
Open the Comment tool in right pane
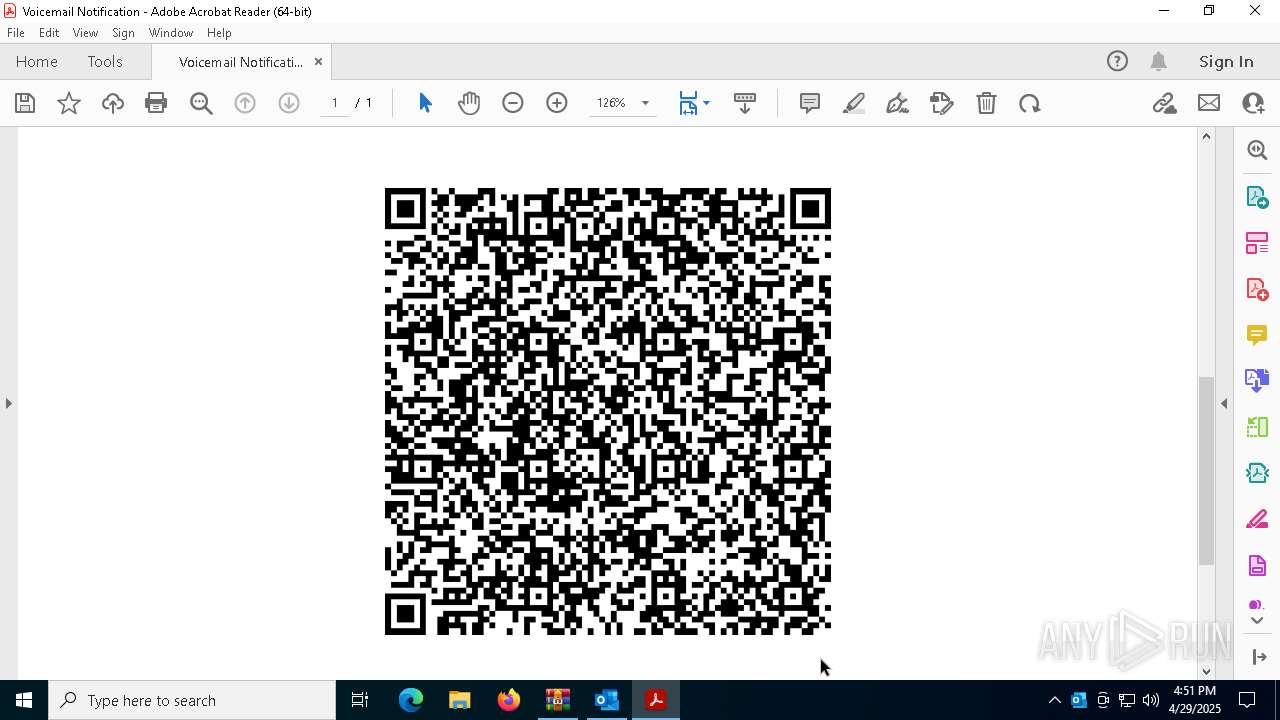click(1257, 334)
